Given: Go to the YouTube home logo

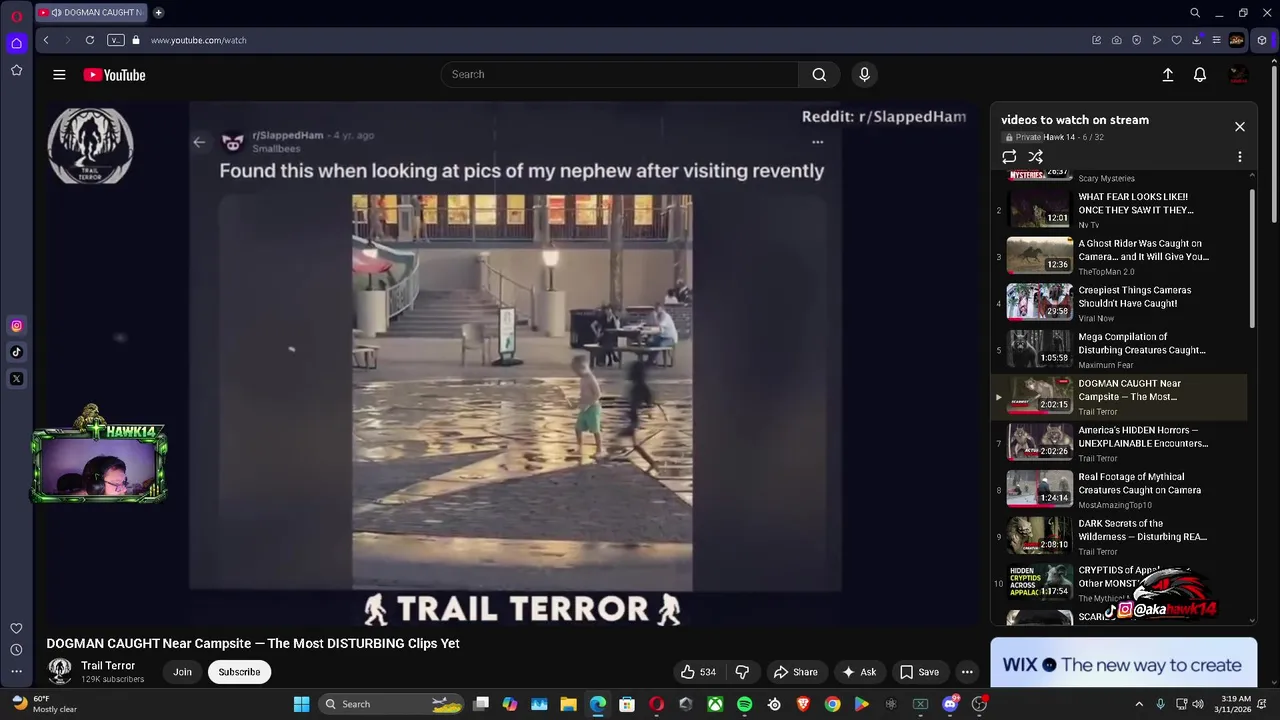Looking at the screenshot, I should 114,75.
